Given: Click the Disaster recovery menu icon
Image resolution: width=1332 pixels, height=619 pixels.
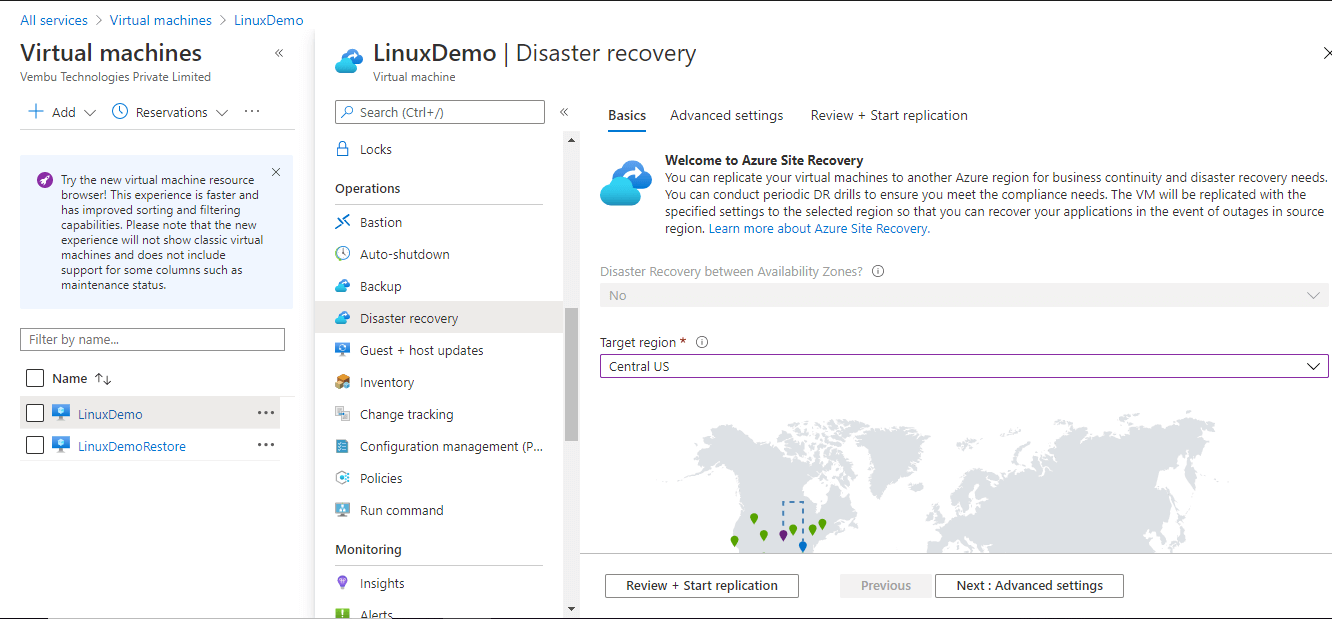Looking at the screenshot, I should pos(342,318).
